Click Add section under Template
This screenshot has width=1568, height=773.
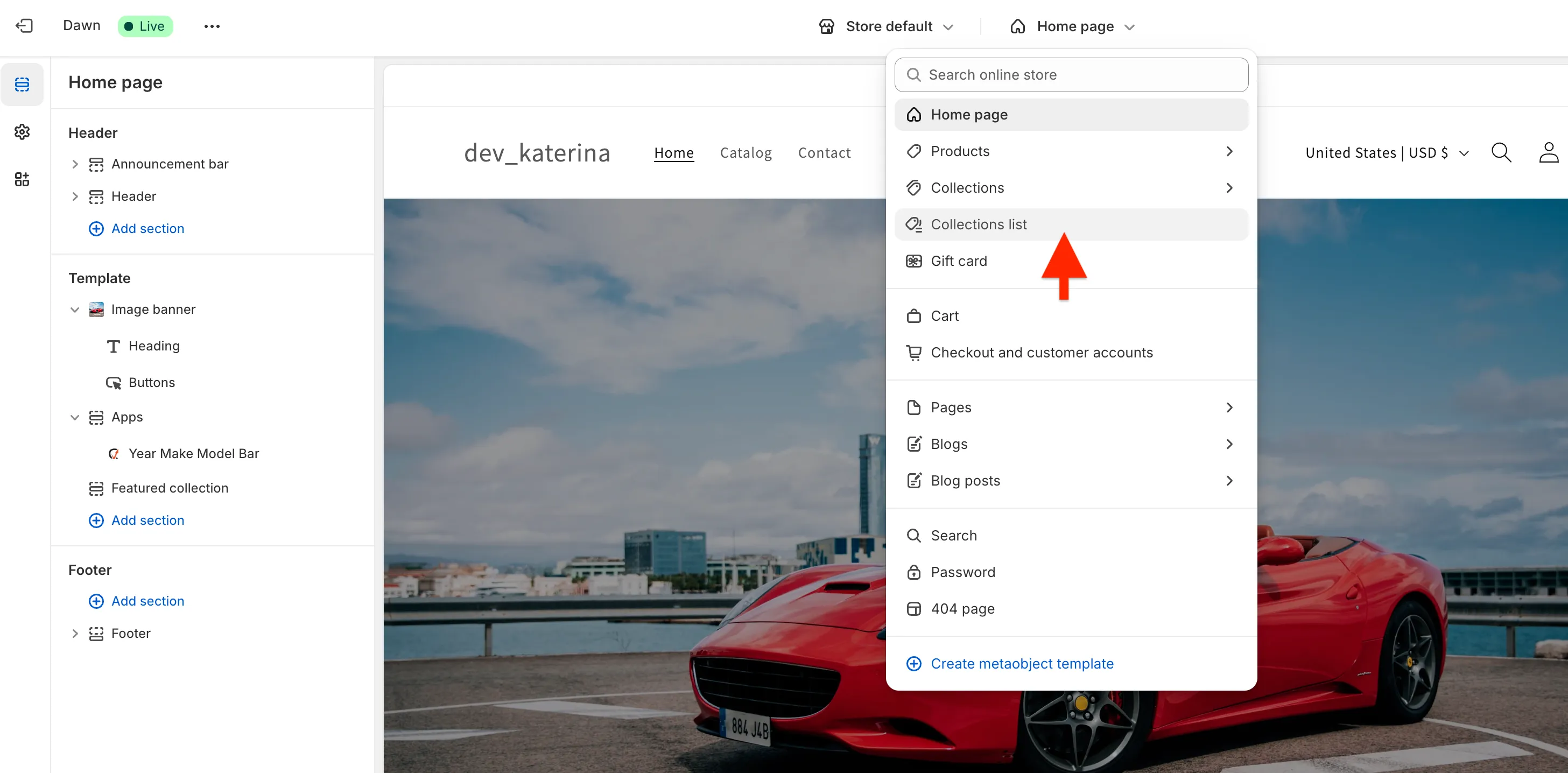pos(147,520)
